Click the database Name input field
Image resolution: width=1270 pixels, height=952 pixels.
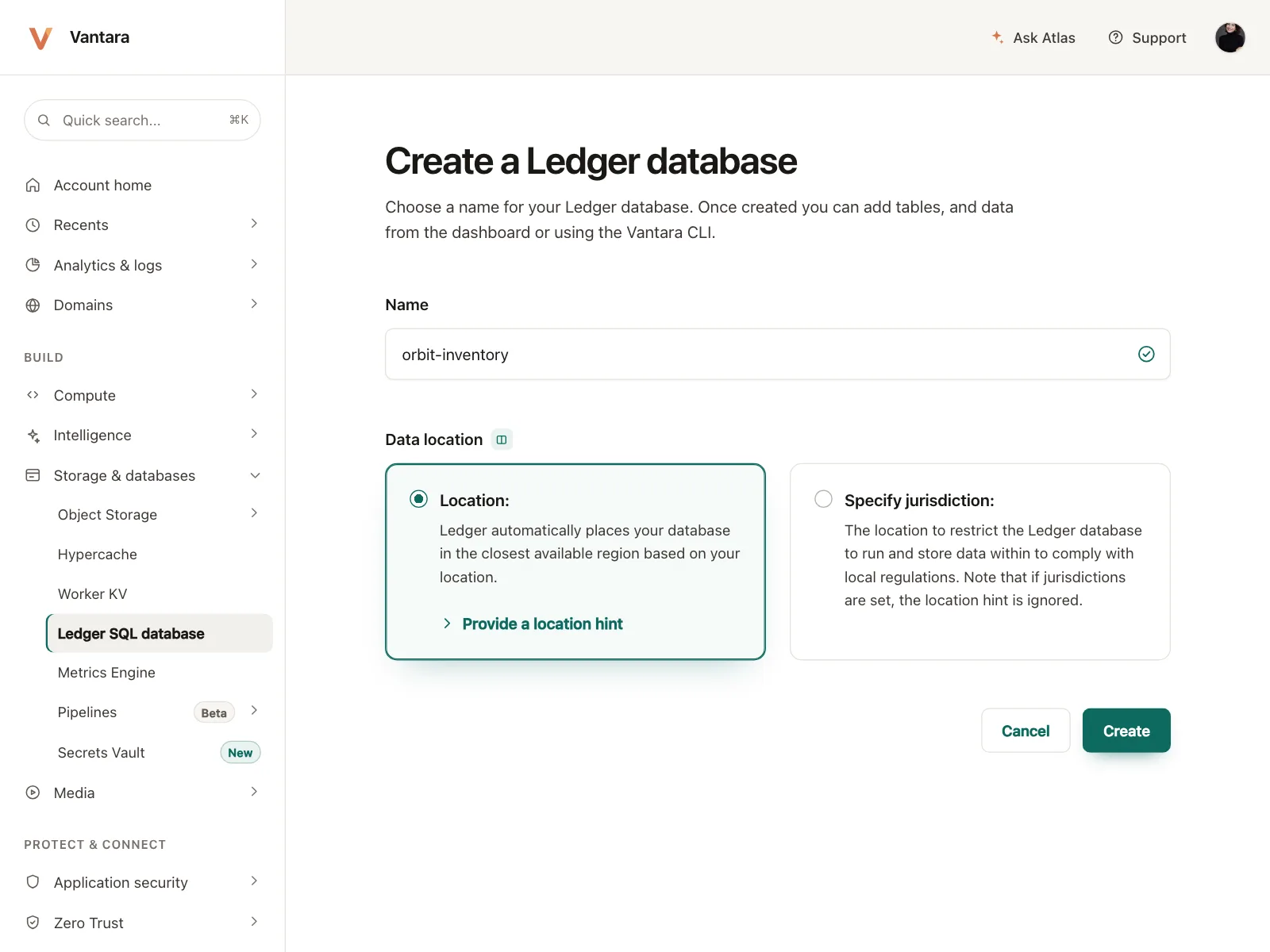777,354
